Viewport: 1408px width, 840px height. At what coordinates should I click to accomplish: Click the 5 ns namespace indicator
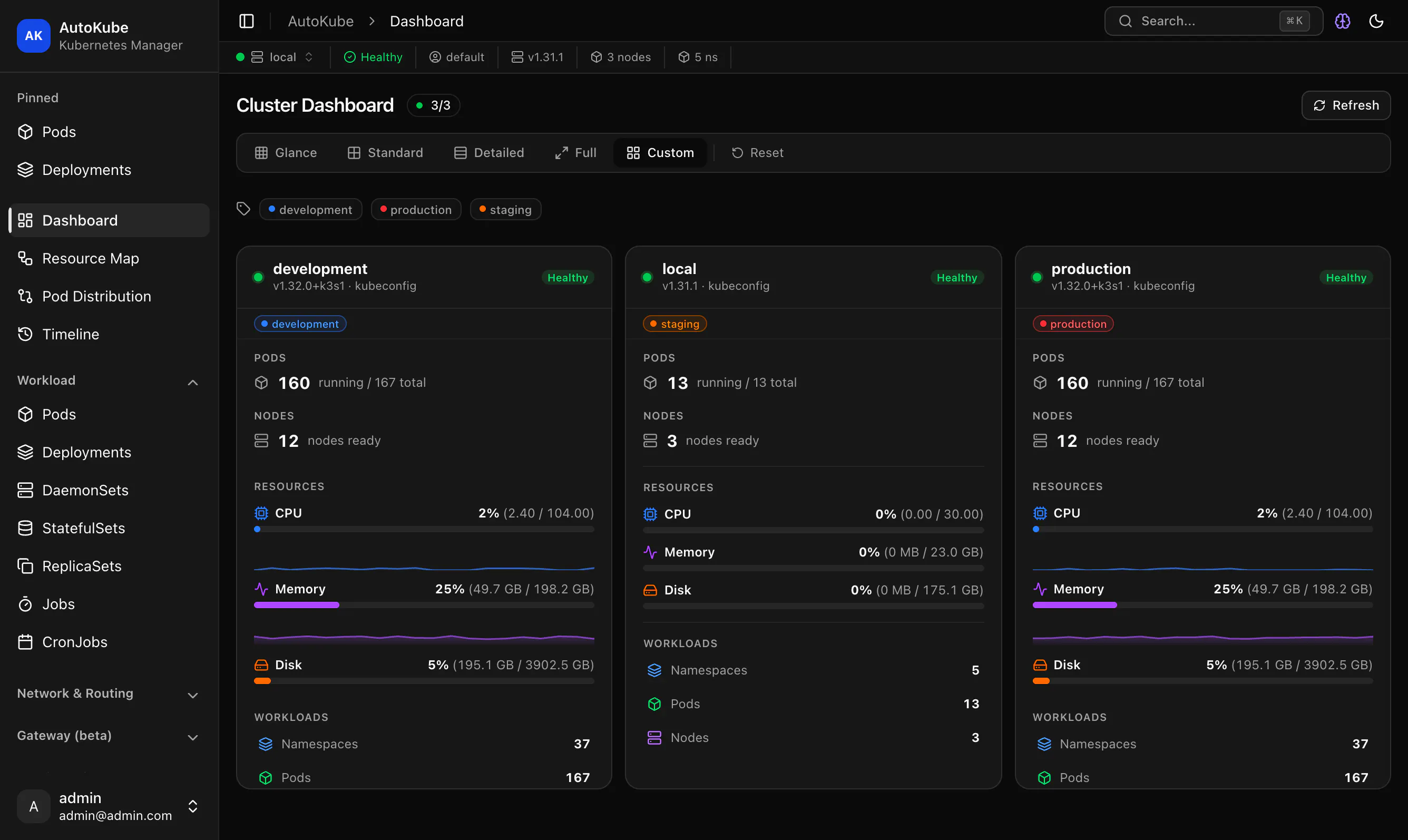pos(698,57)
